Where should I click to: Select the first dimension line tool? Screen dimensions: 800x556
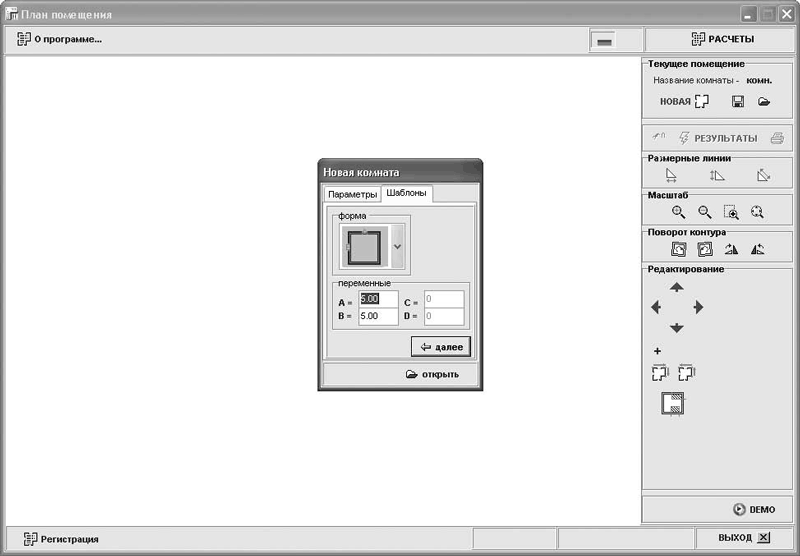[671, 175]
